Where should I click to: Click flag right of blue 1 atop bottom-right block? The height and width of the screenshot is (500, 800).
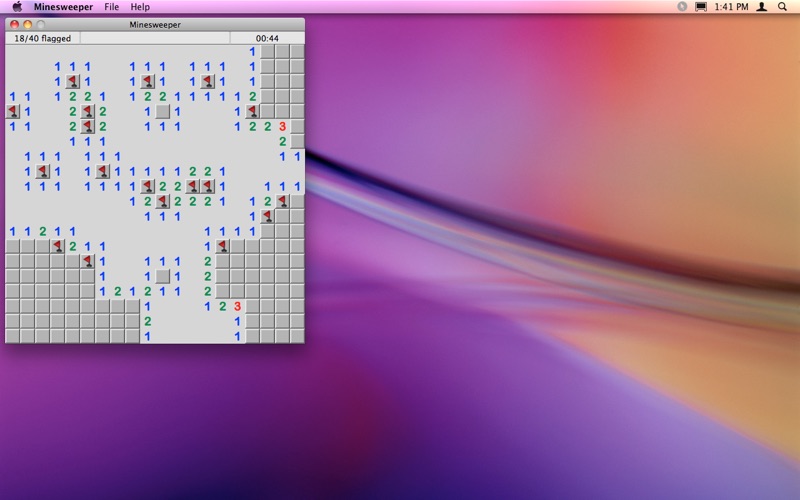point(222,246)
